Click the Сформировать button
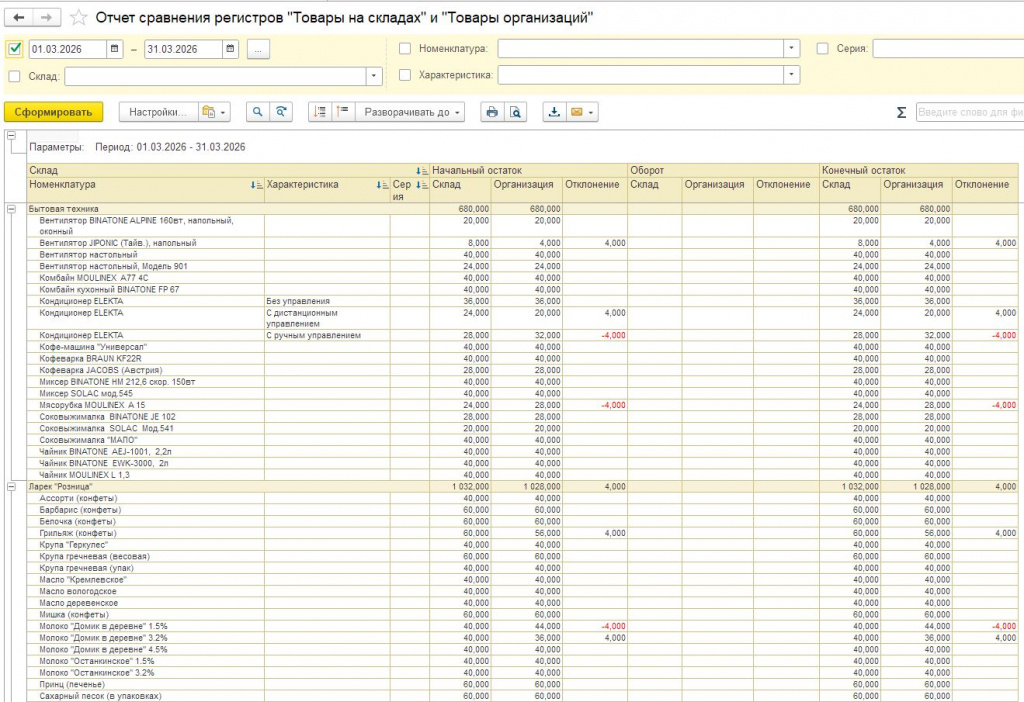This screenshot has width=1024, height=702. (54, 113)
